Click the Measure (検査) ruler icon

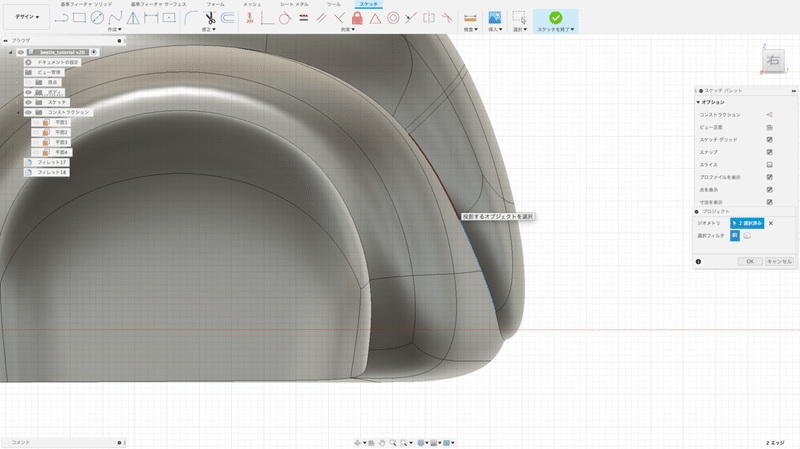coord(470,17)
